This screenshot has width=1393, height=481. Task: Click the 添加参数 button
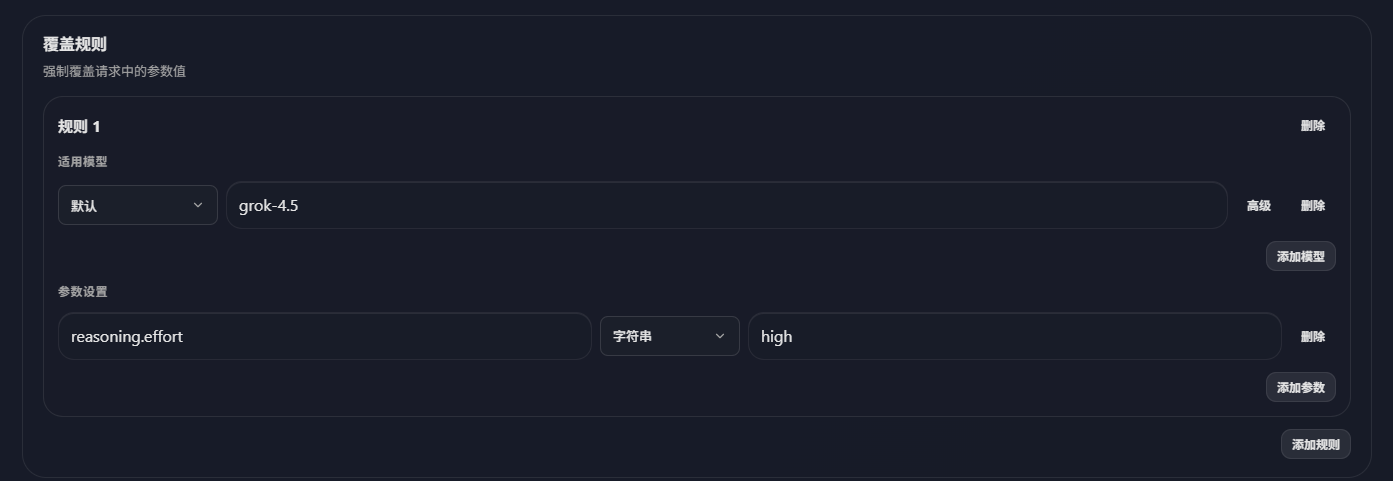click(1300, 387)
